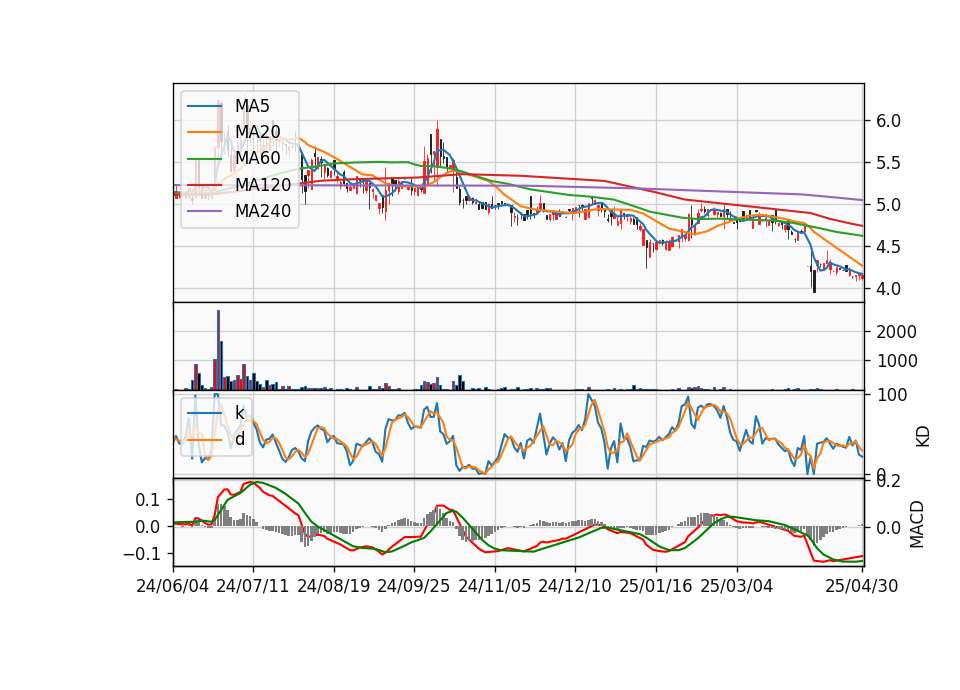Viewport: 960px width, 690px height.
Task: Click the 5.5 price axis tick
Action: click(888, 163)
